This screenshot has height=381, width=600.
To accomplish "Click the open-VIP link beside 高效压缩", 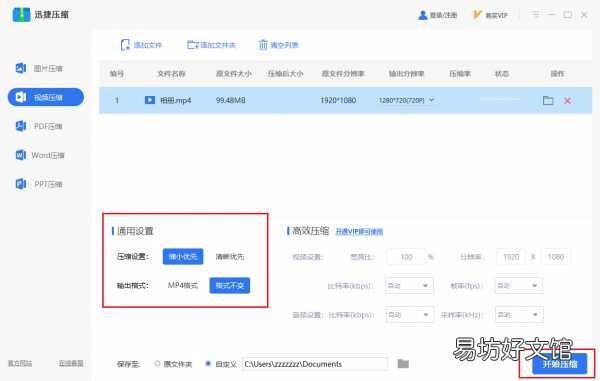I will click(359, 231).
